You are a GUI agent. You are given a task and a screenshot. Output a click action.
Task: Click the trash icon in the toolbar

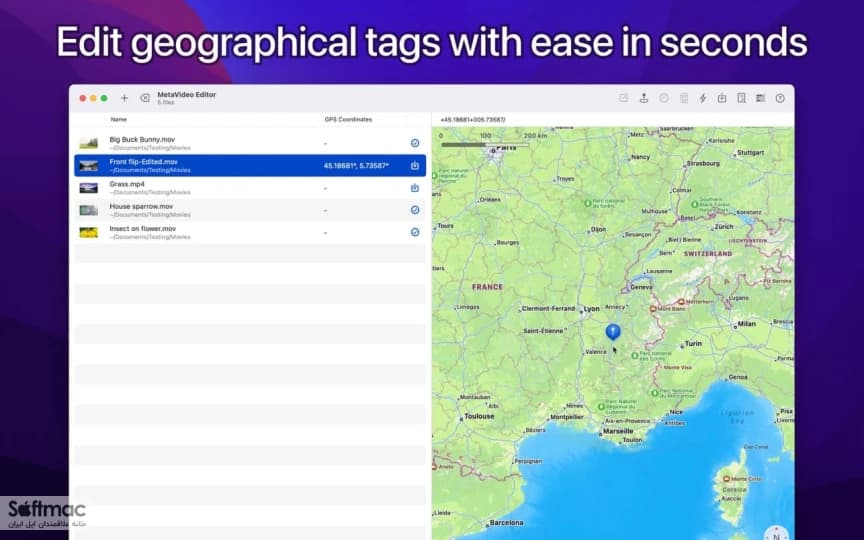tap(684, 98)
